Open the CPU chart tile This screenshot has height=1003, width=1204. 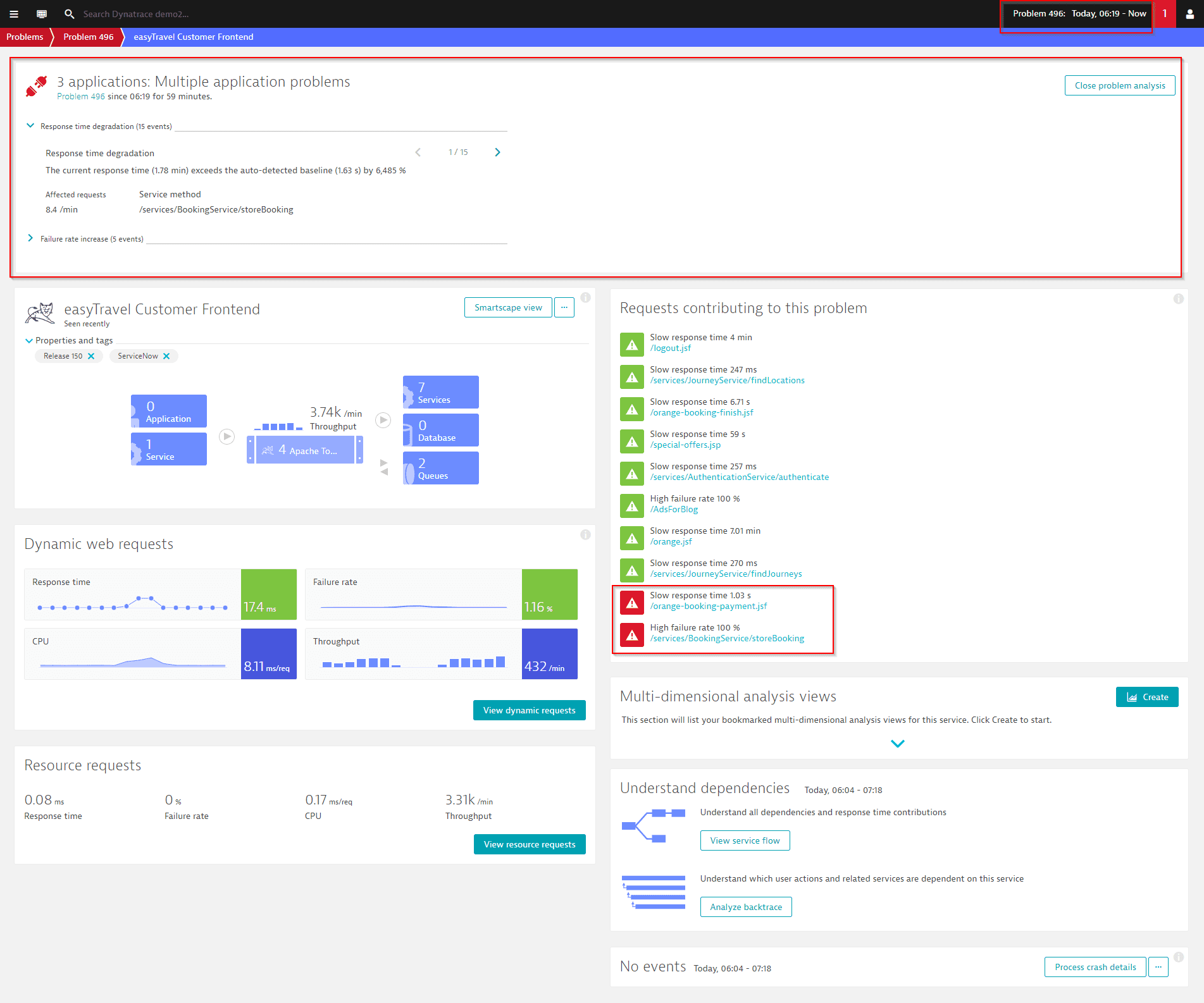161,654
